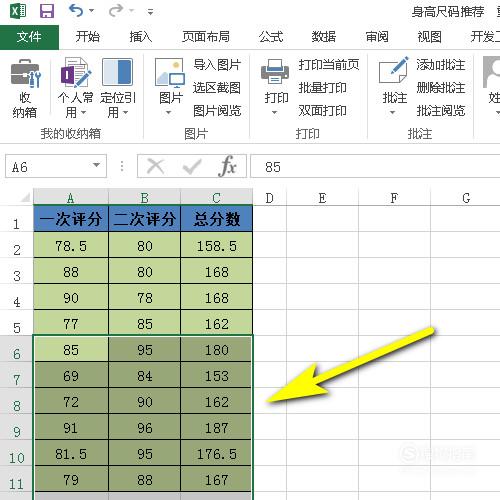Click cell containing 187

pyautogui.click(x=216, y=427)
